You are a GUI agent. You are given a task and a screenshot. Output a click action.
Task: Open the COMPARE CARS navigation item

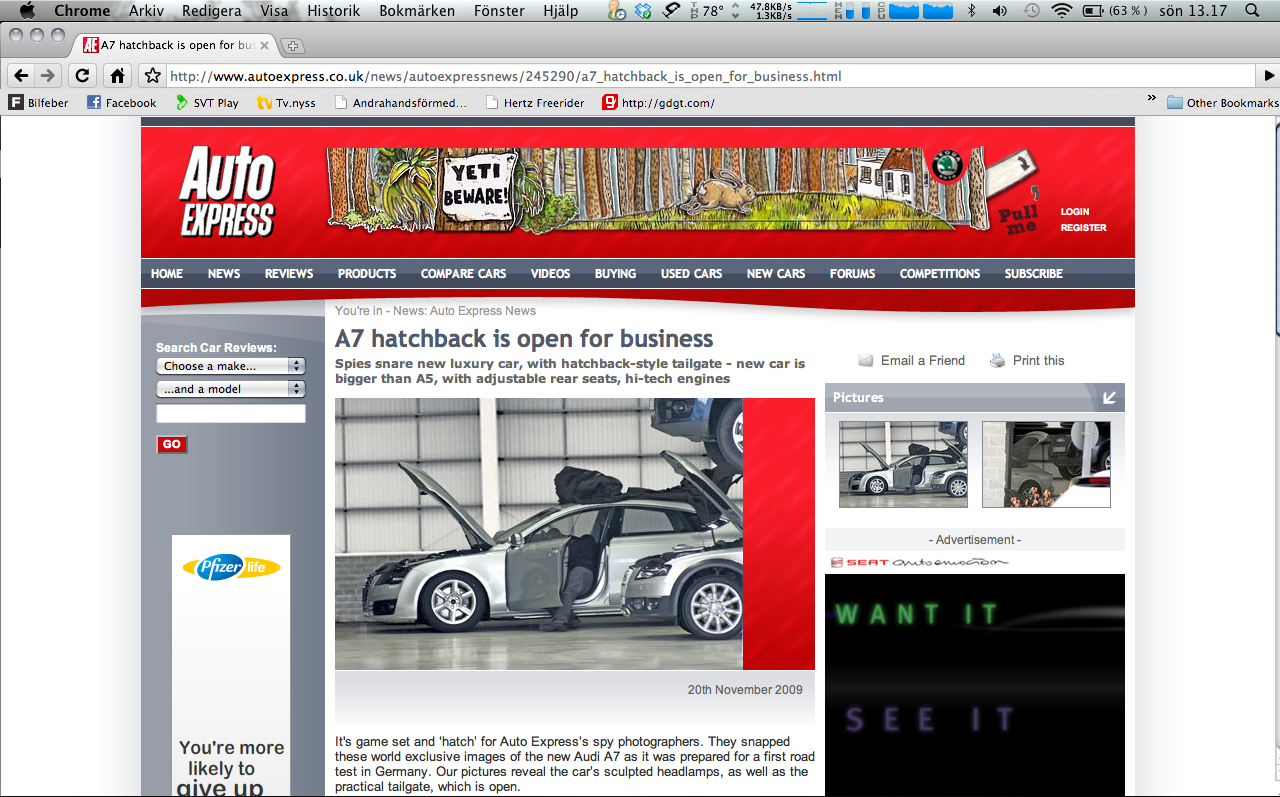pos(463,274)
